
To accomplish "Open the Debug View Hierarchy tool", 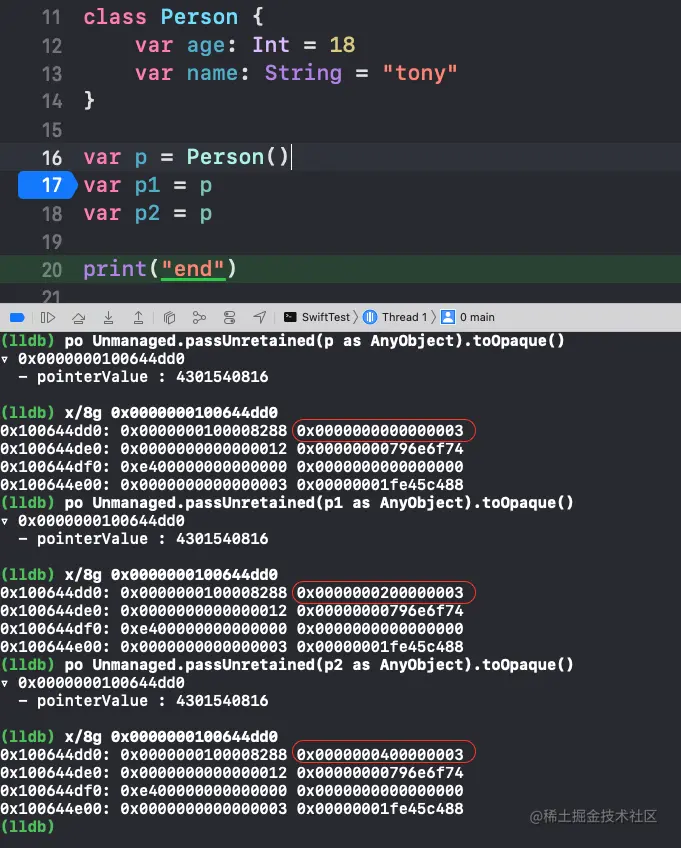I will tap(169, 317).
